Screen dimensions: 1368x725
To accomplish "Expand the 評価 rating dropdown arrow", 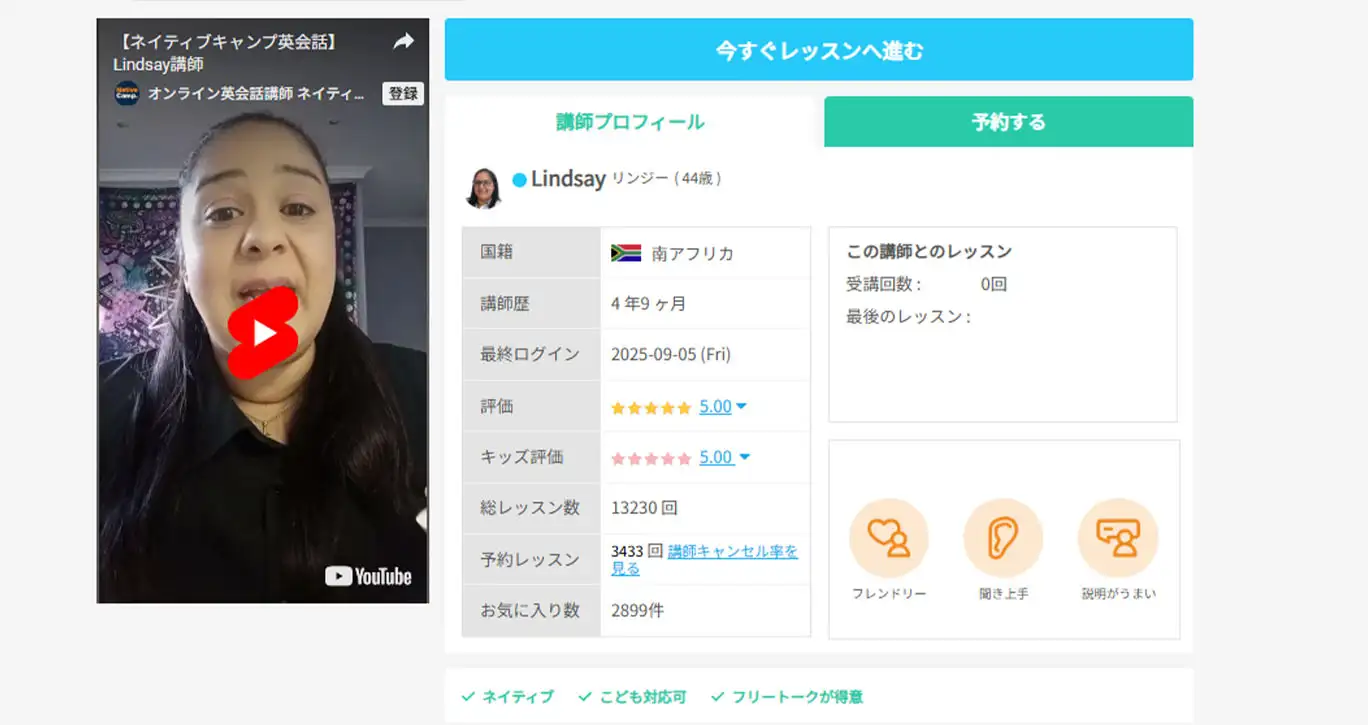I will [x=742, y=407].
